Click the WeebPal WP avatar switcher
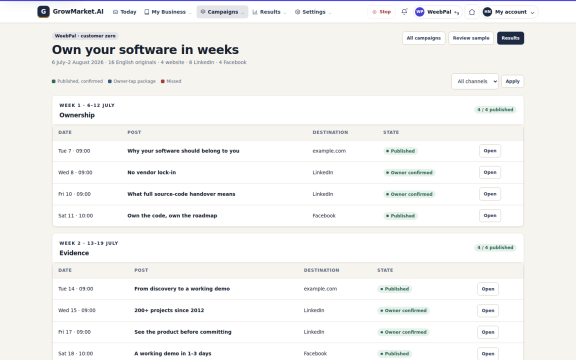 coord(438,12)
